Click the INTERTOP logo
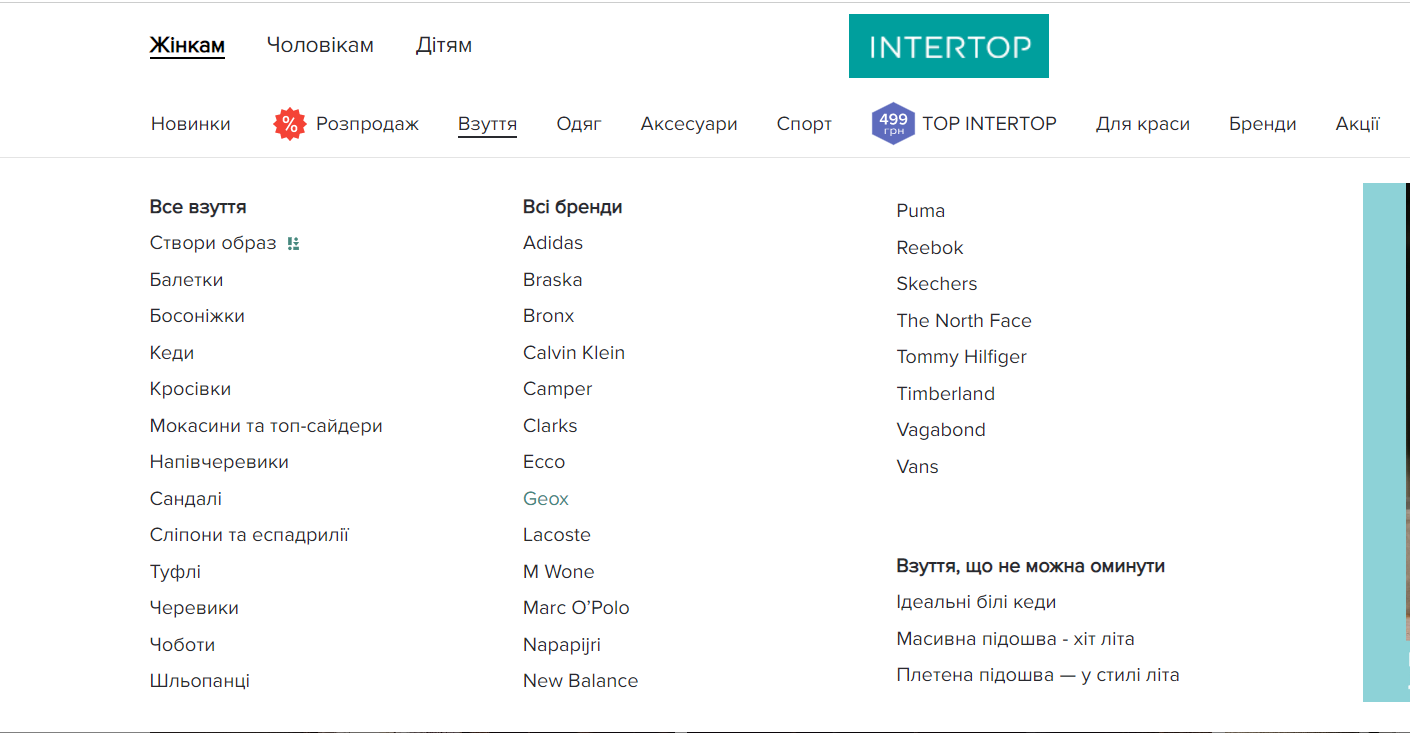1410x733 pixels. 948,46
